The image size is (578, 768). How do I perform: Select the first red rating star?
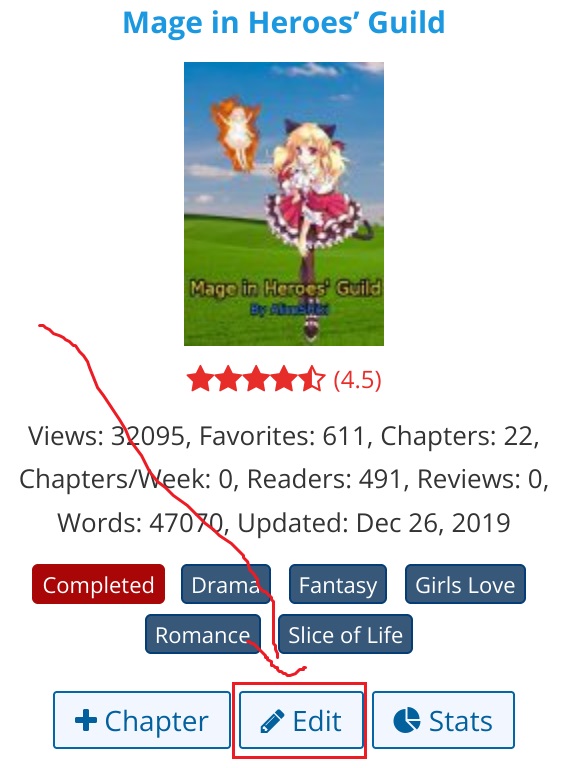(x=200, y=379)
